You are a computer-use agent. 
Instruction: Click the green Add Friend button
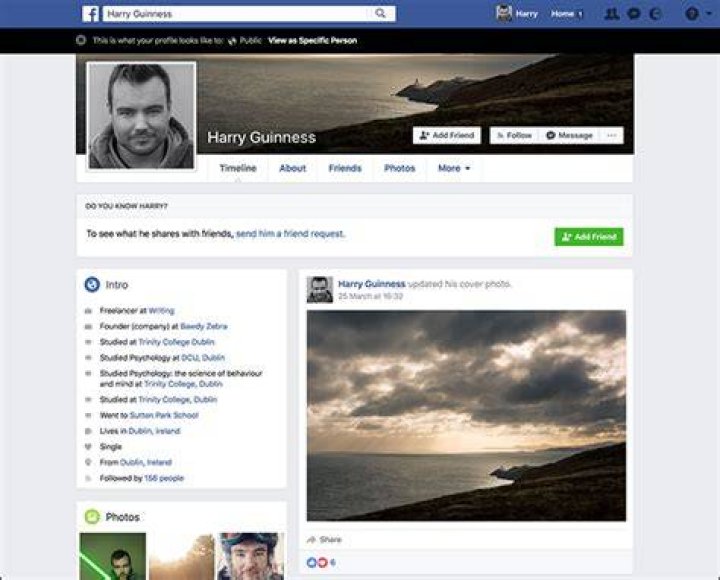589,237
